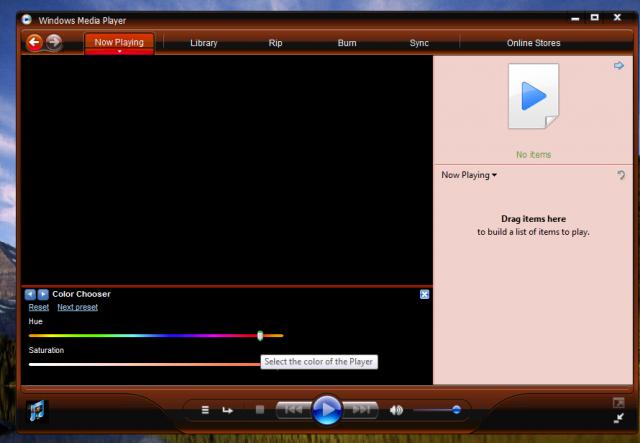Screen dimensions: 640x443
Task: Click the clear list pane icon
Action: [621, 175]
